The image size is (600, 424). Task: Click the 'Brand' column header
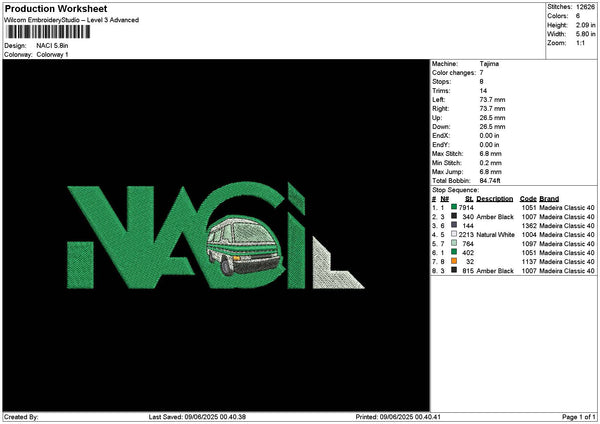pyautogui.click(x=549, y=199)
